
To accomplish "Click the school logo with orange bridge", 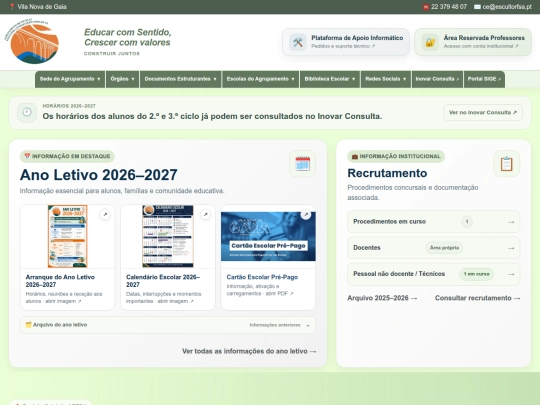I will coord(32,42).
